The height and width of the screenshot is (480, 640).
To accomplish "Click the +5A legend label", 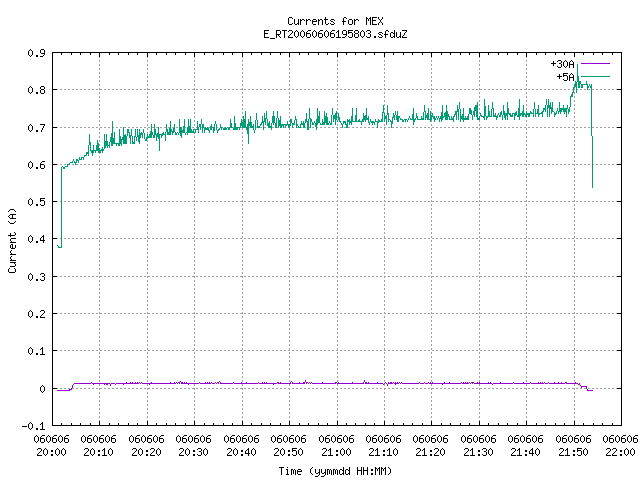I will [565, 77].
